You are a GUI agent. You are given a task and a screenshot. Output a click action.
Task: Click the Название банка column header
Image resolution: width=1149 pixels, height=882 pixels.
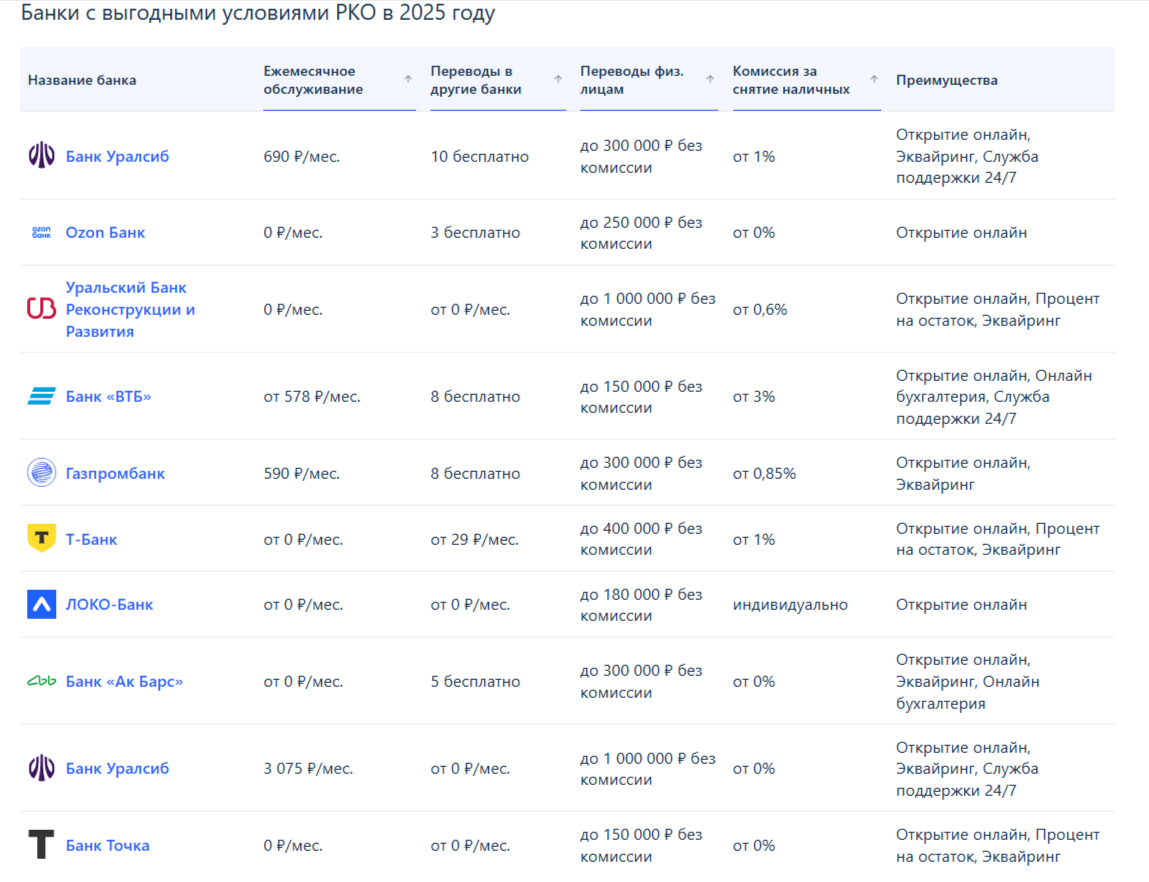82,80
